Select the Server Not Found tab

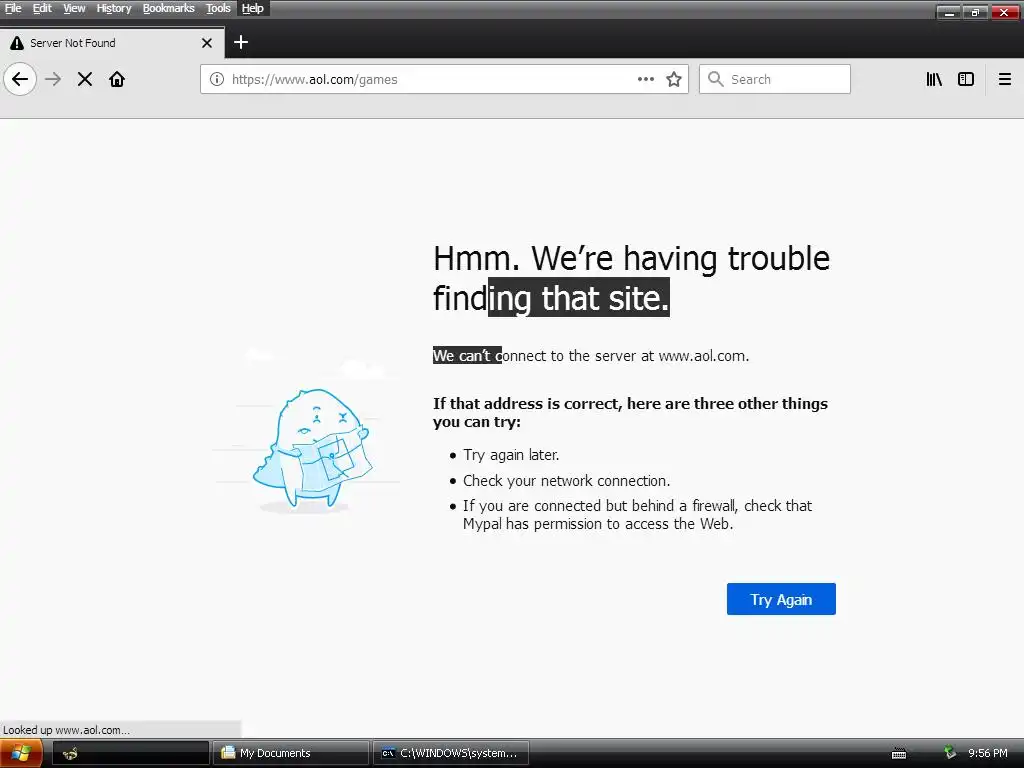[x=112, y=43]
